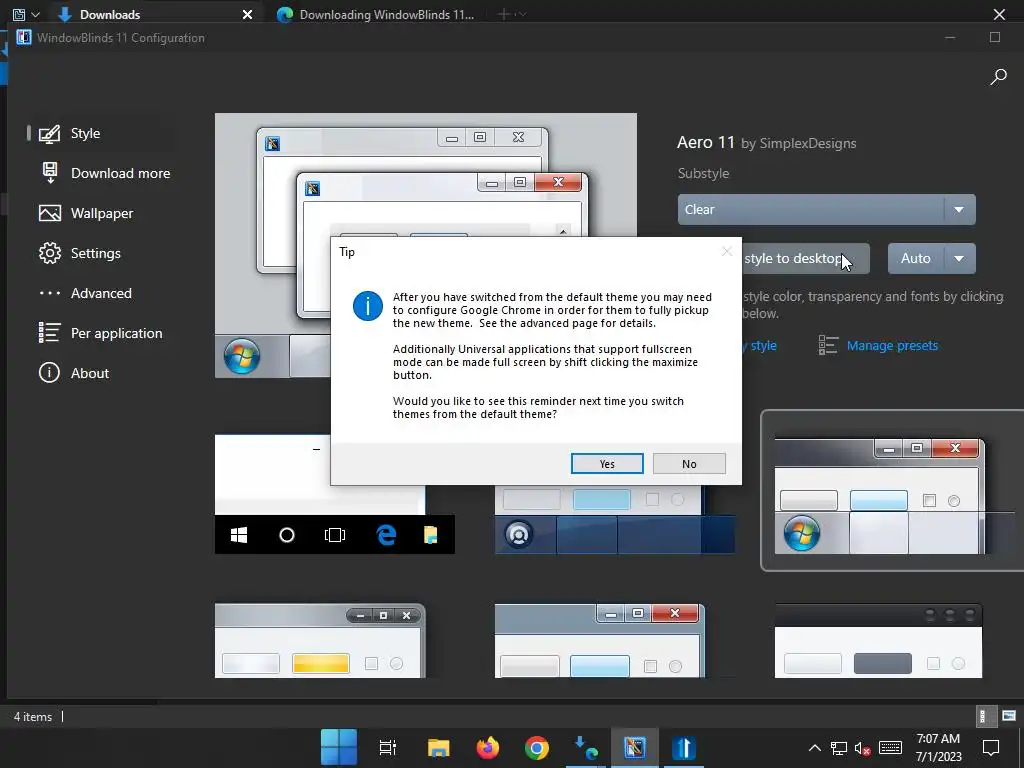Launch Google Chrome from the taskbar
Screen dimensions: 1024x768
click(536, 747)
